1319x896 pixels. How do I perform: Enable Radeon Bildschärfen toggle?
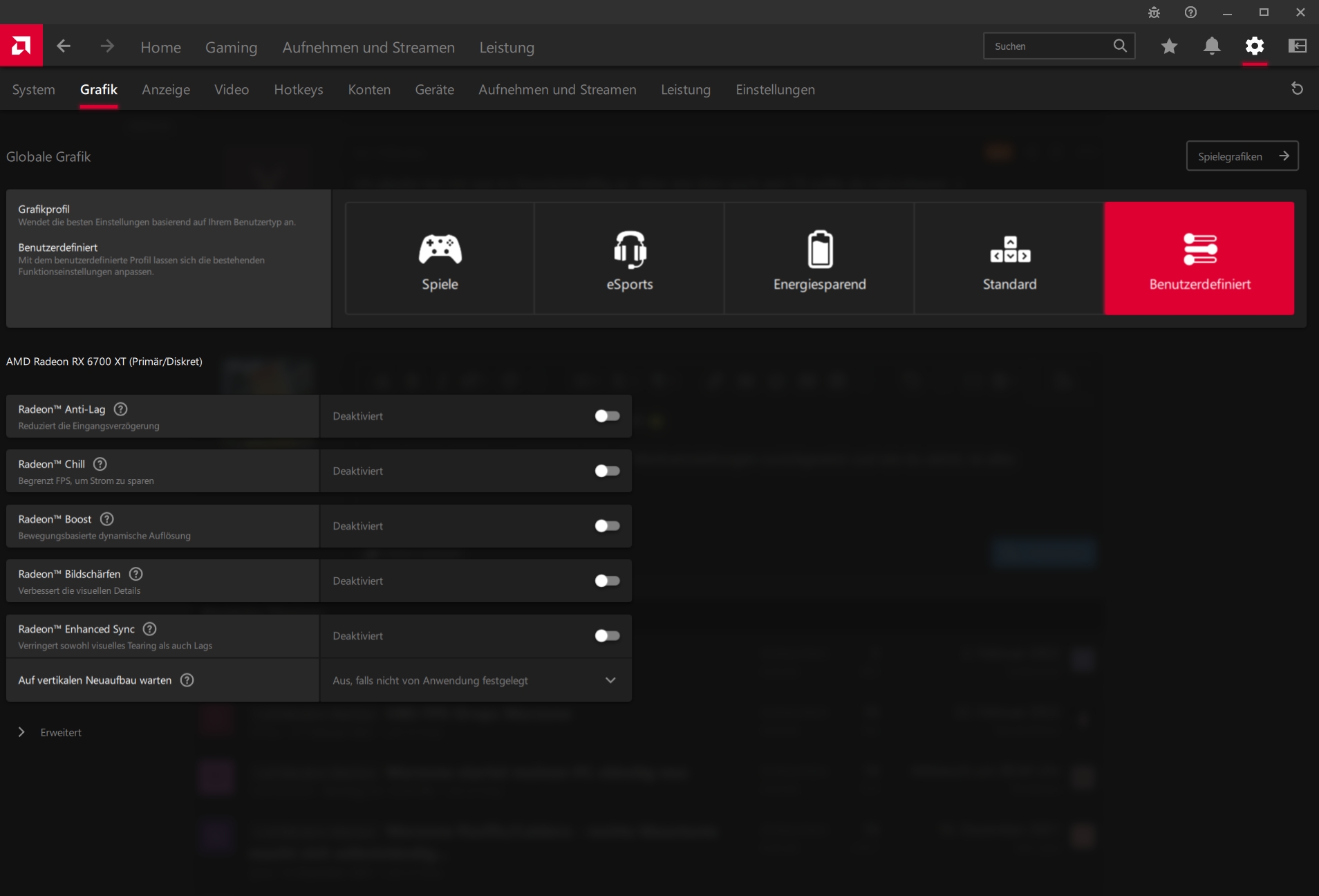(607, 581)
